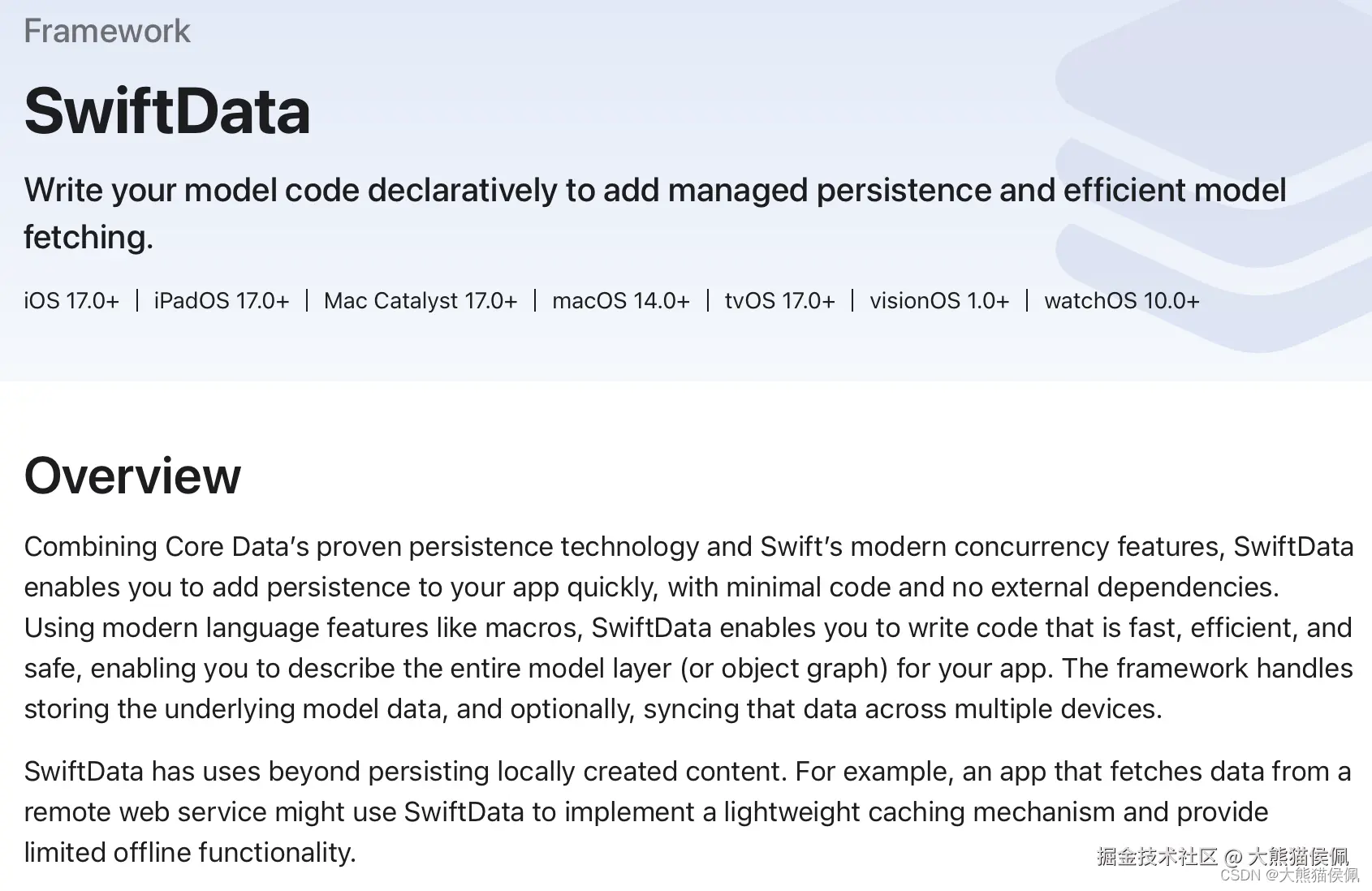Select the macOS 14.0+ platform badge

point(621,301)
